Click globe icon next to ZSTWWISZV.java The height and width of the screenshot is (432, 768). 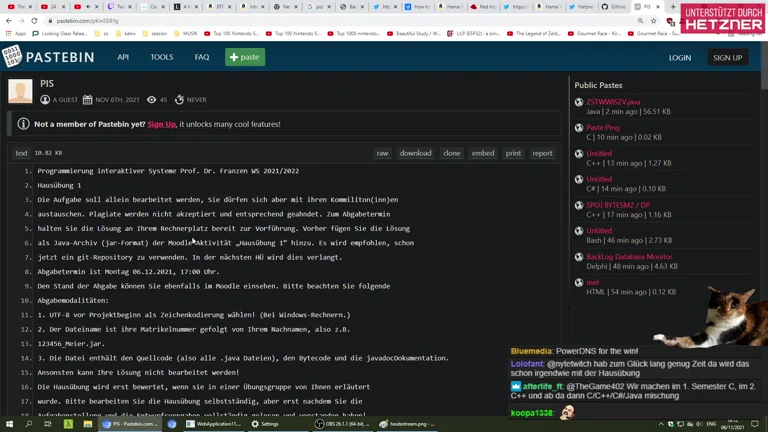[x=579, y=102]
